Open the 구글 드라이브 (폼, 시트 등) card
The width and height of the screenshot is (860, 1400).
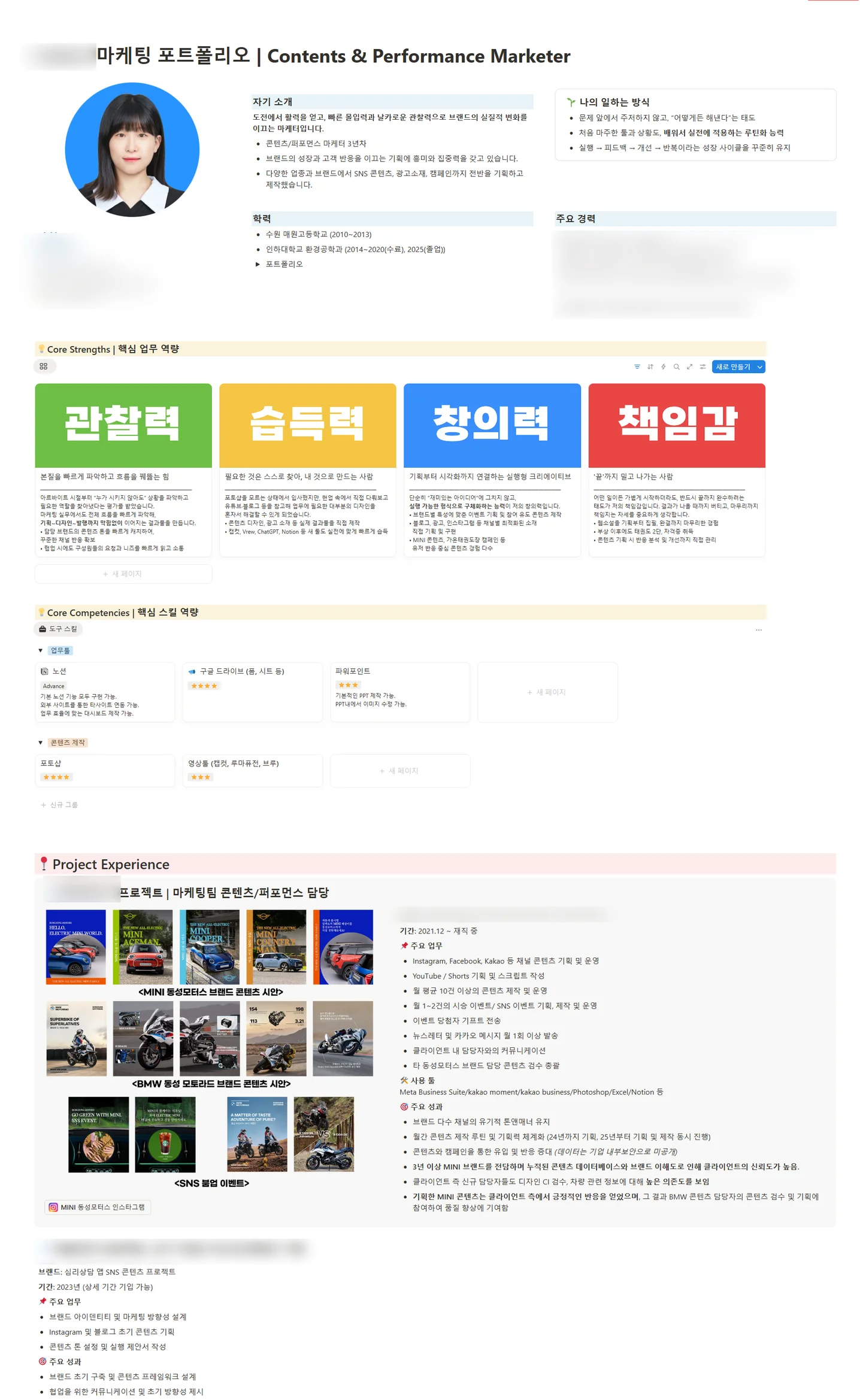click(253, 692)
